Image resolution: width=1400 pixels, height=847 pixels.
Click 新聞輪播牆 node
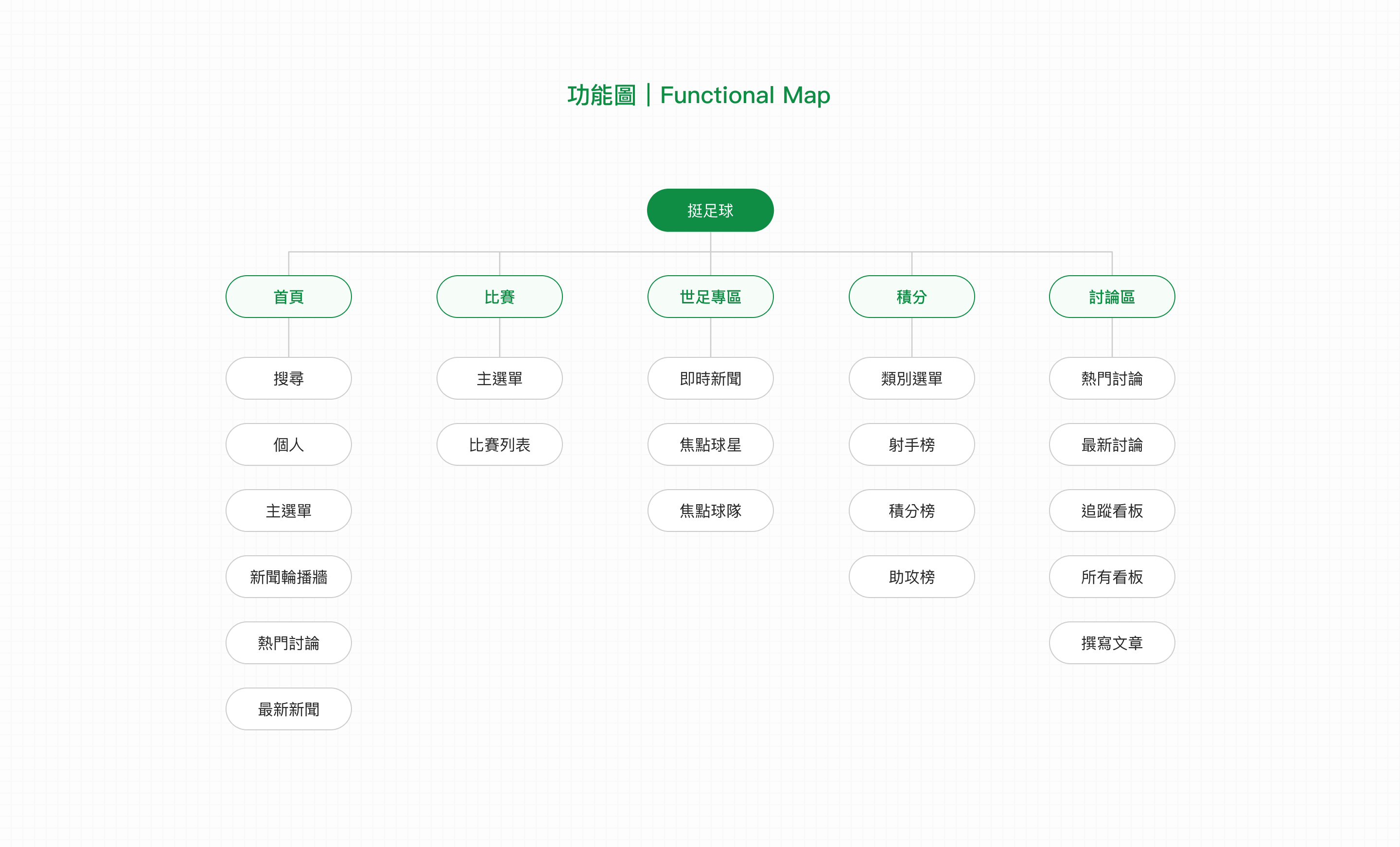pyautogui.click(x=289, y=577)
